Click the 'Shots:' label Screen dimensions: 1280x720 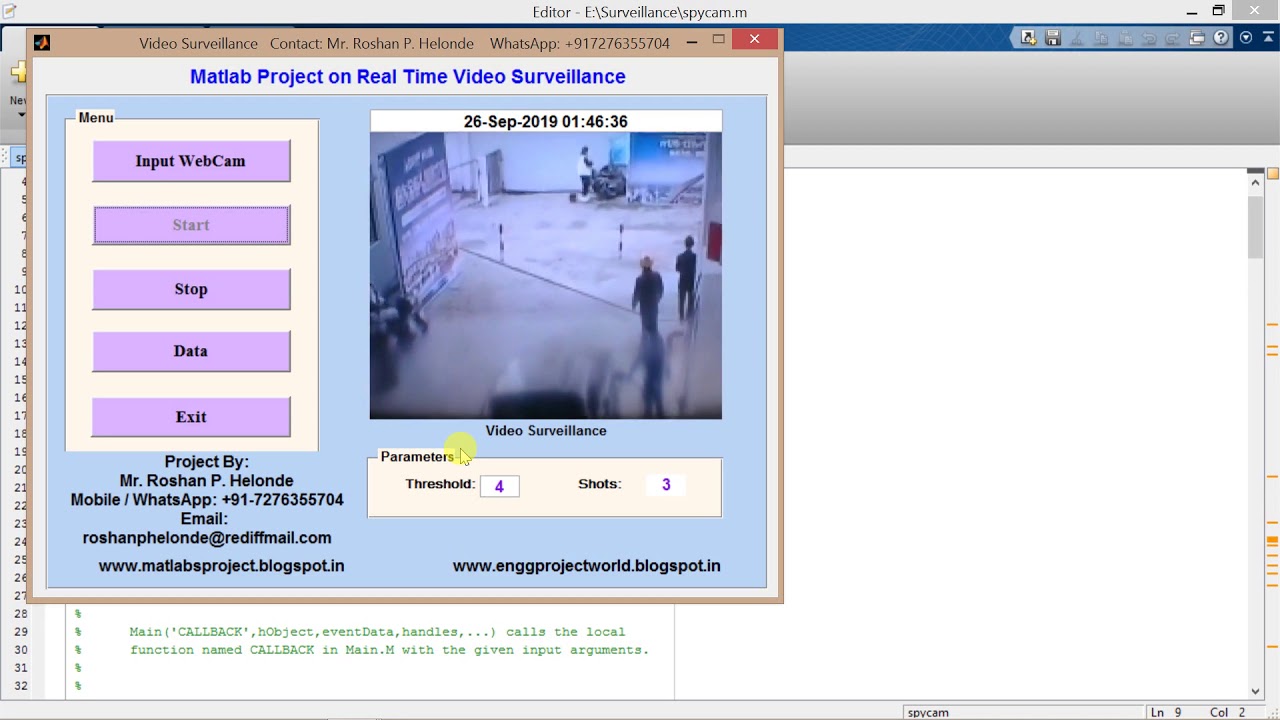click(x=600, y=484)
